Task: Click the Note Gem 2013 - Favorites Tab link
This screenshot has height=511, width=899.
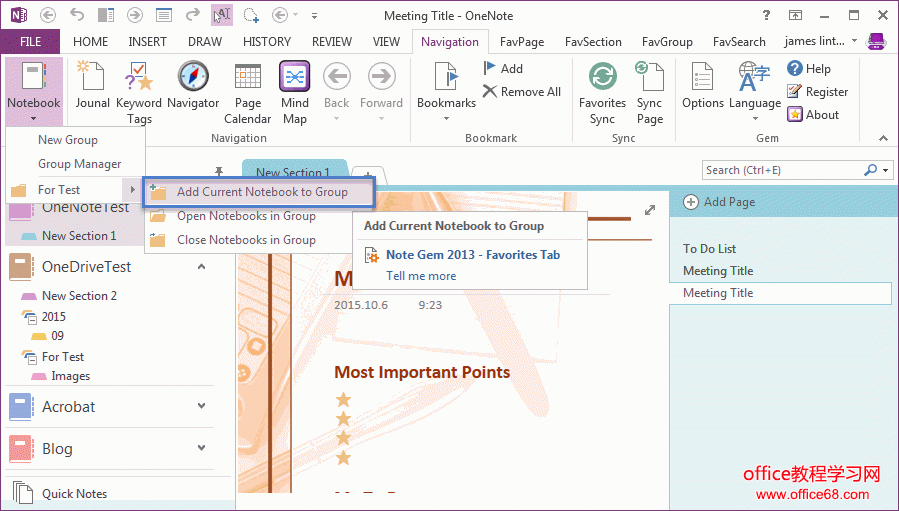Action: [473, 255]
